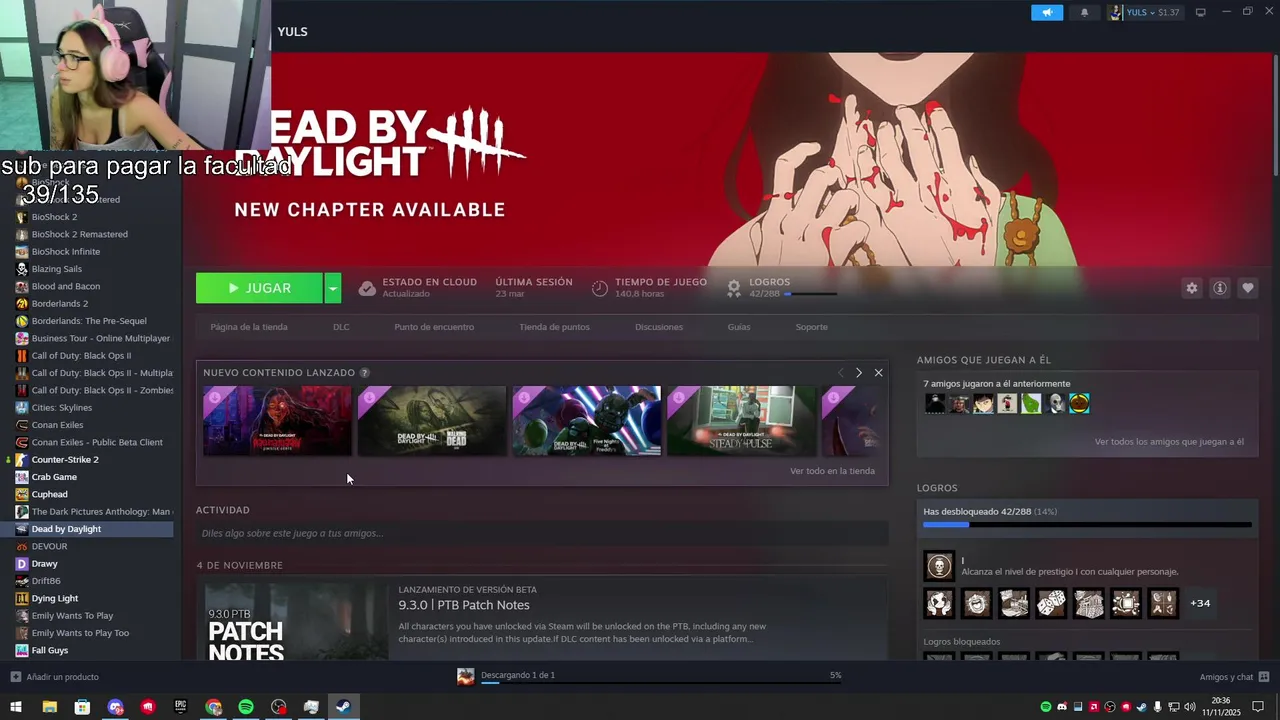Image resolution: width=1280 pixels, height=720 pixels.
Task: Select Borderlands 2 in library
Action: pos(59,304)
